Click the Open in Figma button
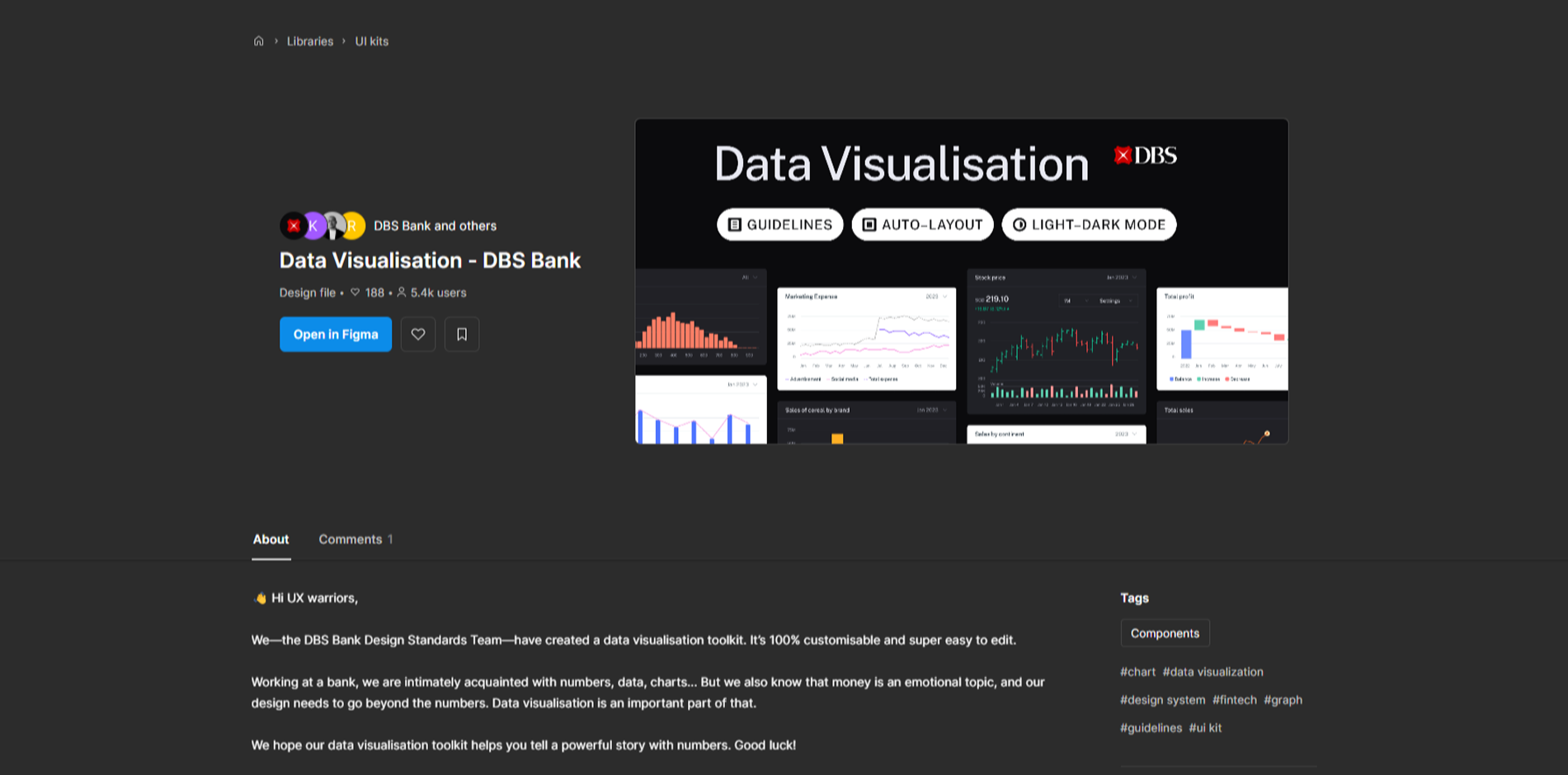1568x775 pixels. coord(336,334)
